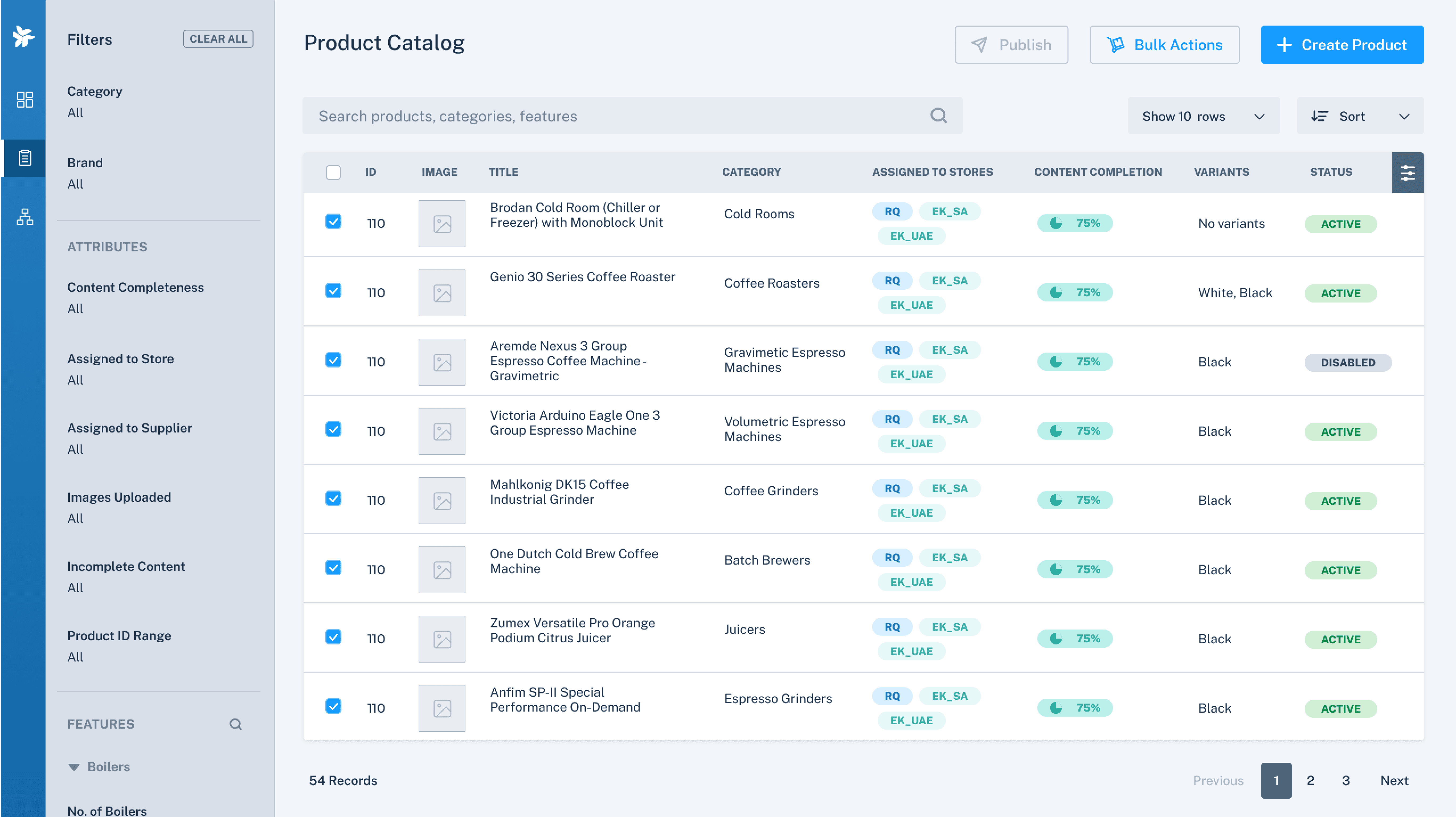The height and width of the screenshot is (817, 1456).
Task: Uncheck the Brodan Cold Room row checkbox
Action: (x=333, y=222)
